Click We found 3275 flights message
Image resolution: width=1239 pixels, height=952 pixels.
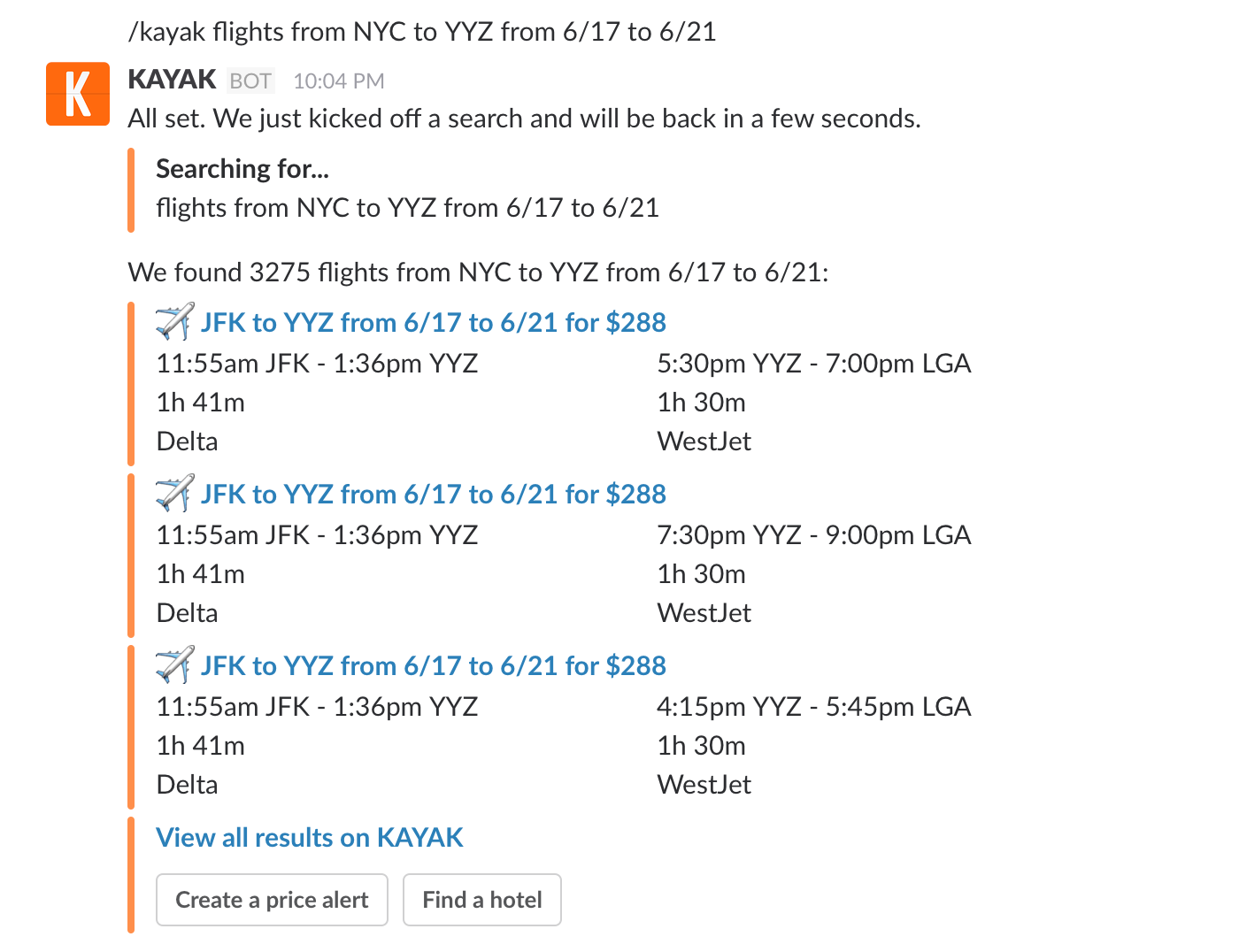(478, 272)
